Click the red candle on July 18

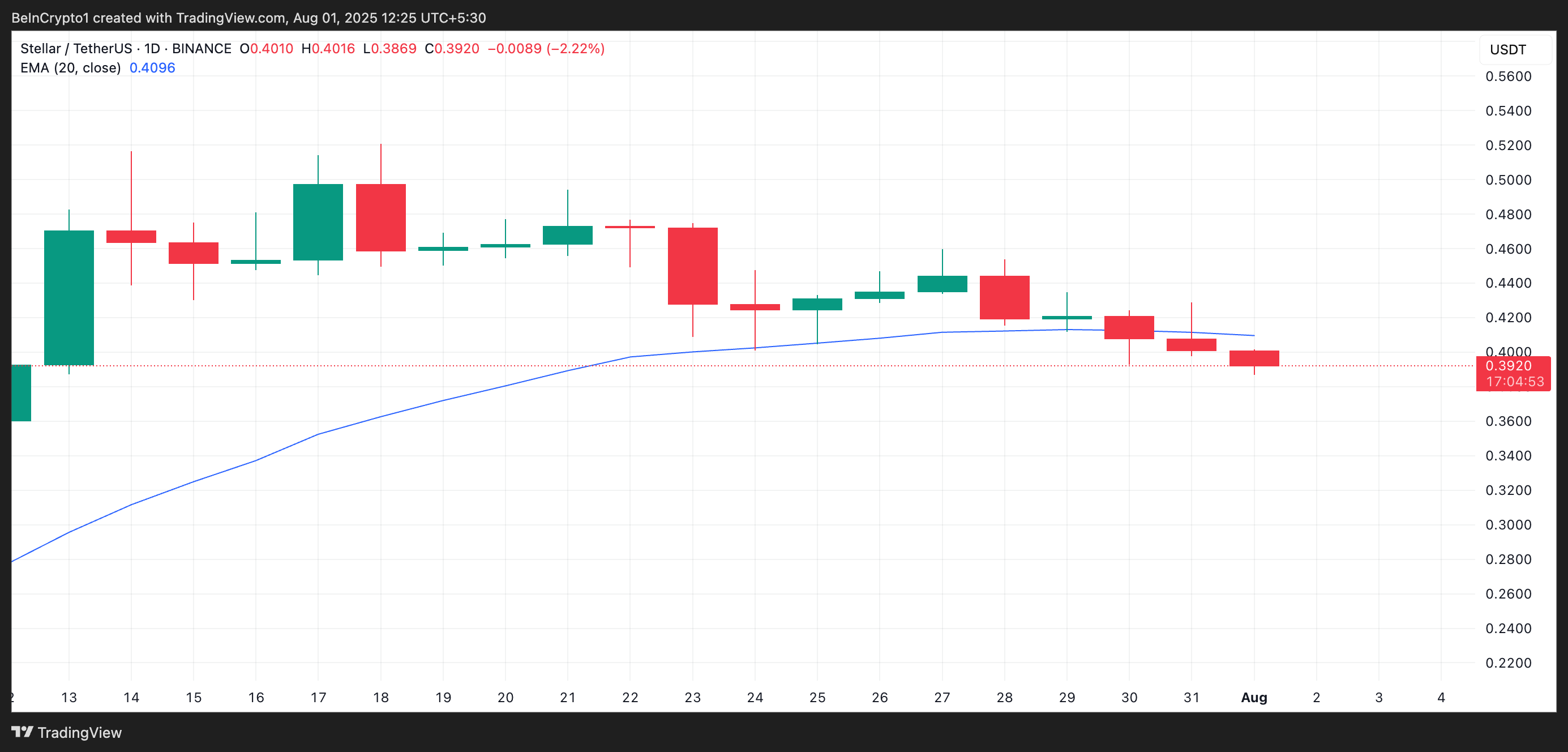coord(380,217)
